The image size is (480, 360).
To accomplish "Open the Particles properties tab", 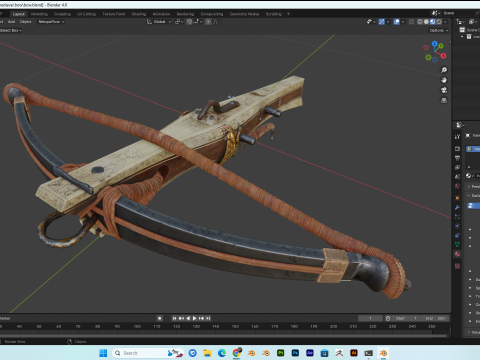I will [x=457, y=217].
